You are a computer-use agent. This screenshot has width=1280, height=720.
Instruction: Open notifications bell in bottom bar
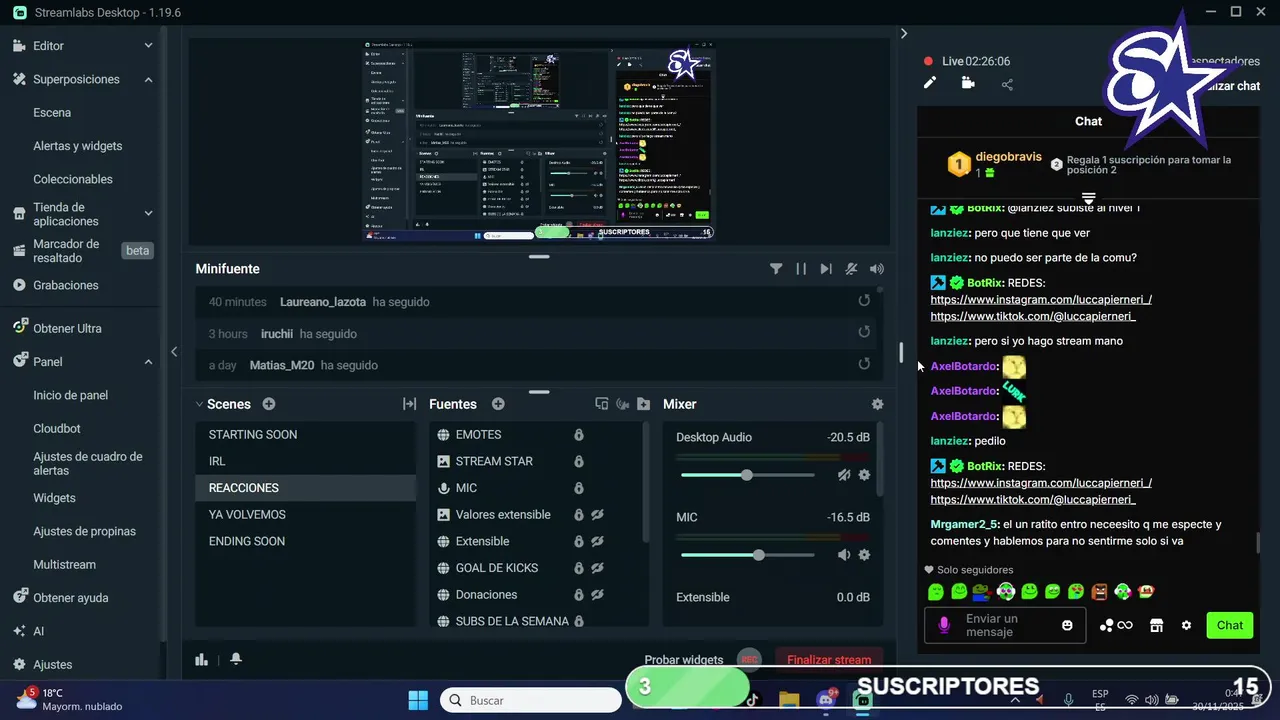tap(236, 659)
